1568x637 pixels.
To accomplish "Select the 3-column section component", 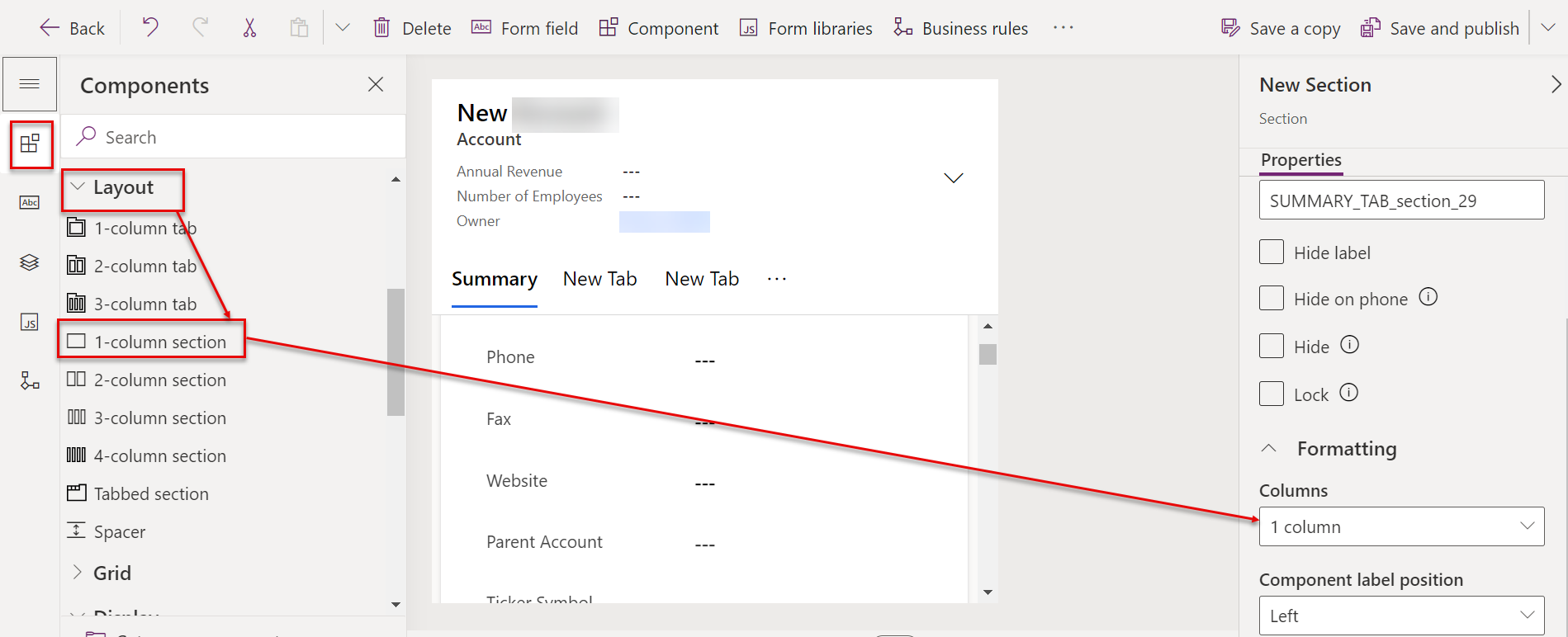I will 146,418.
